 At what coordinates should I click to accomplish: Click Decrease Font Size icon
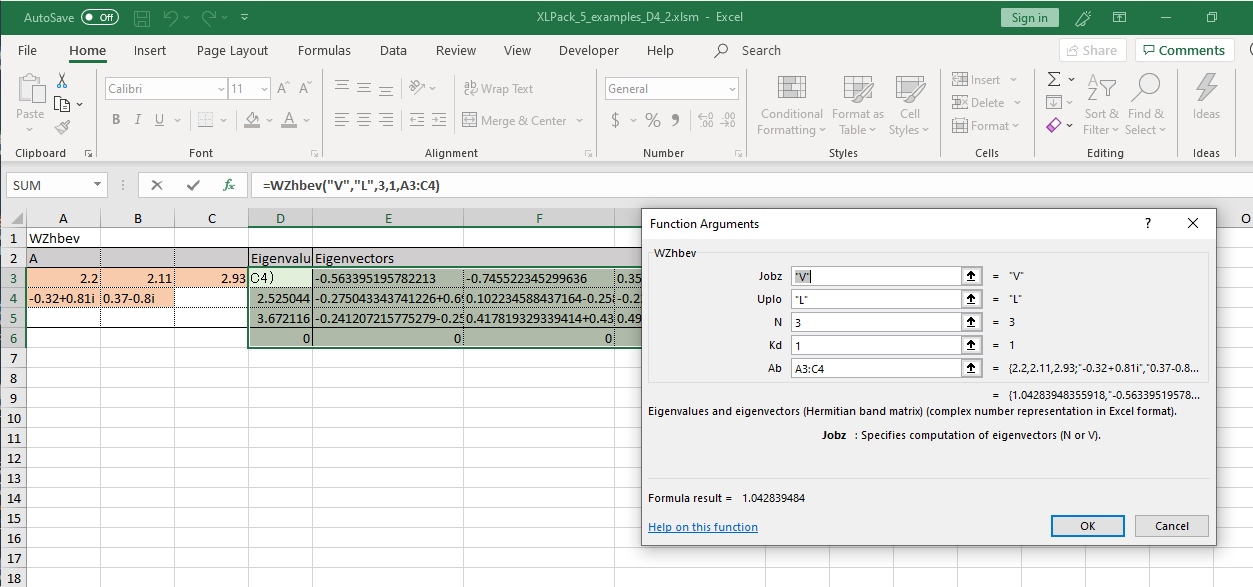click(303, 89)
